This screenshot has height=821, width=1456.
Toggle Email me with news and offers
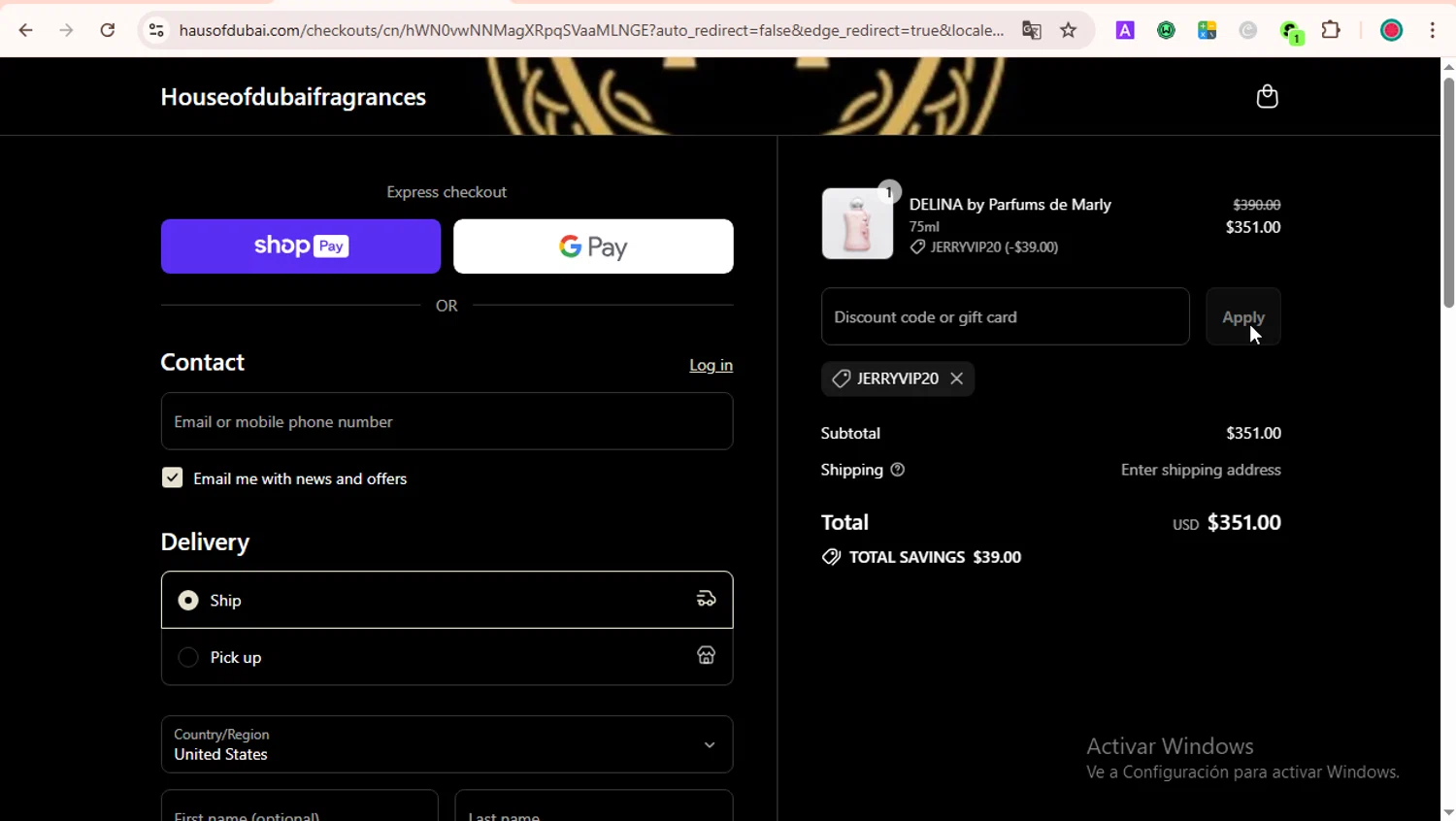click(172, 477)
